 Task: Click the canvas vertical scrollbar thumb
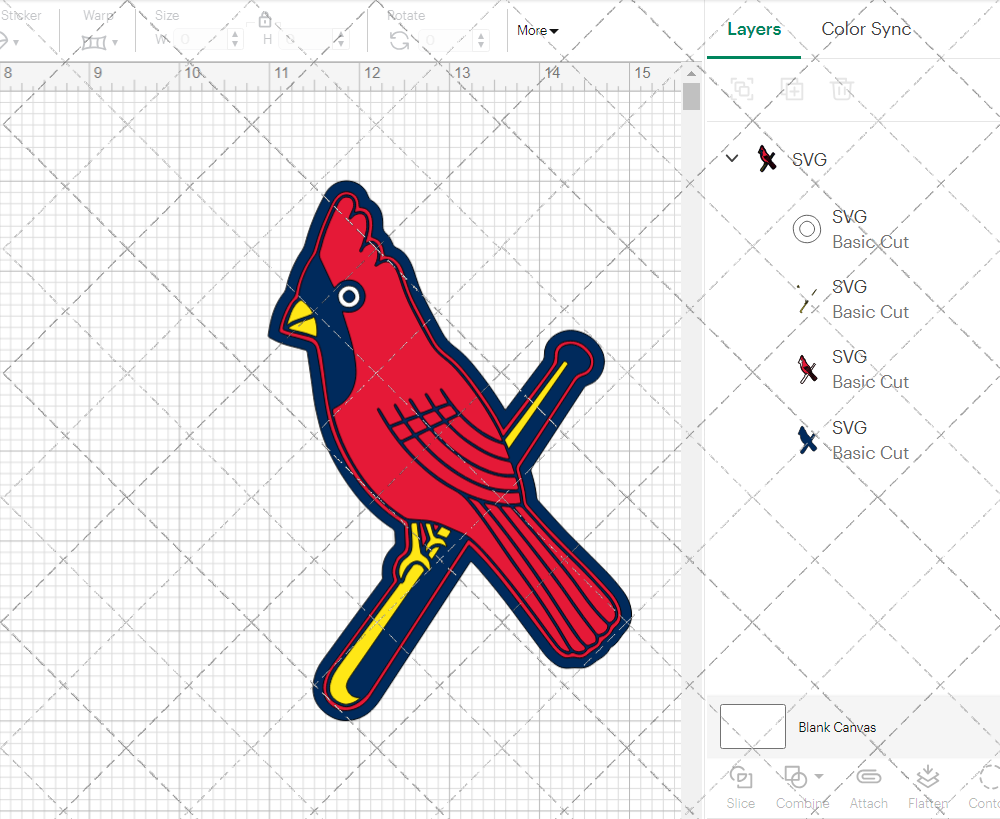tap(691, 97)
